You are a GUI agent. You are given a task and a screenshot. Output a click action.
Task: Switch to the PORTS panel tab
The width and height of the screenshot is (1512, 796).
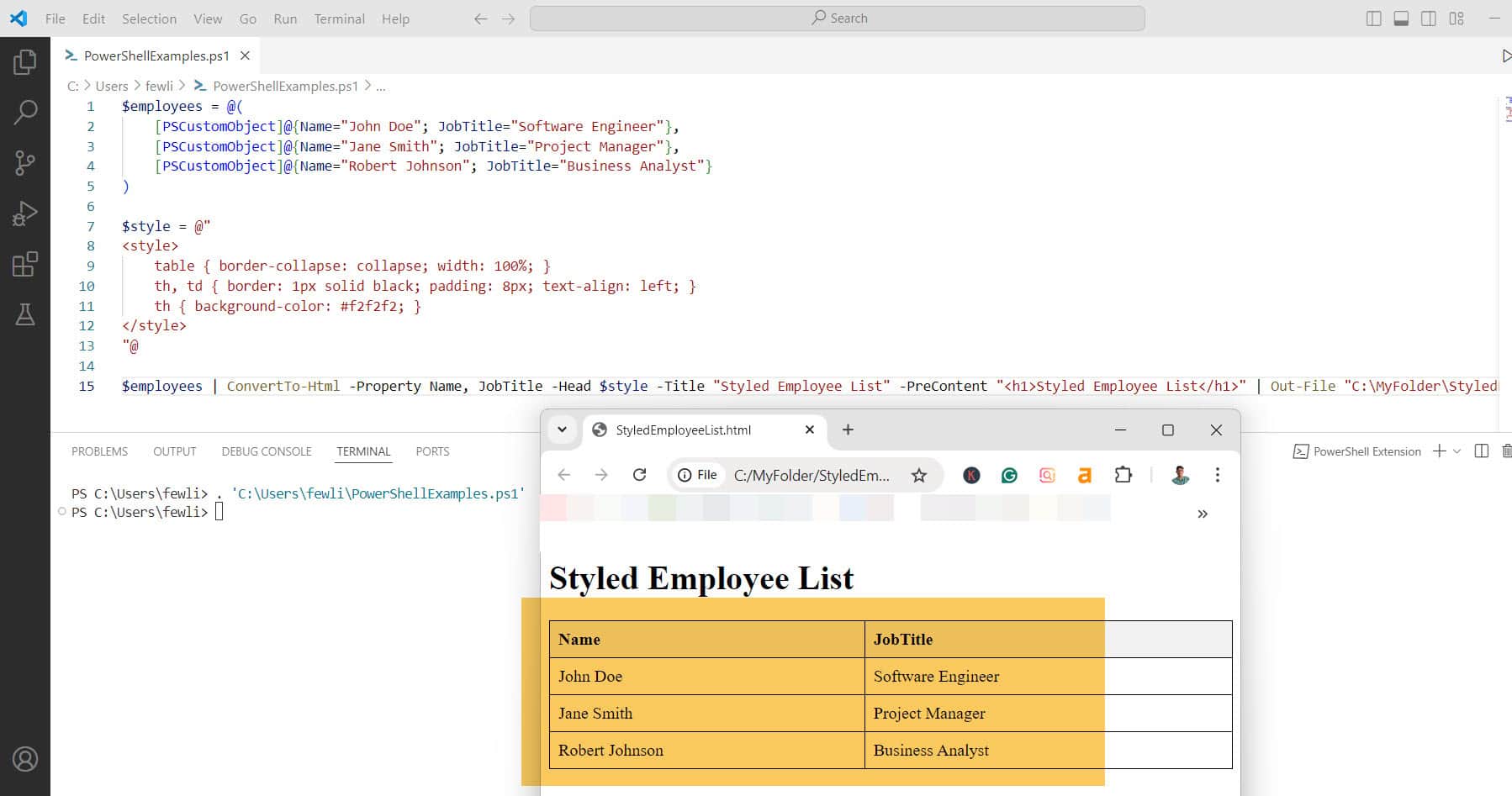(x=432, y=451)
